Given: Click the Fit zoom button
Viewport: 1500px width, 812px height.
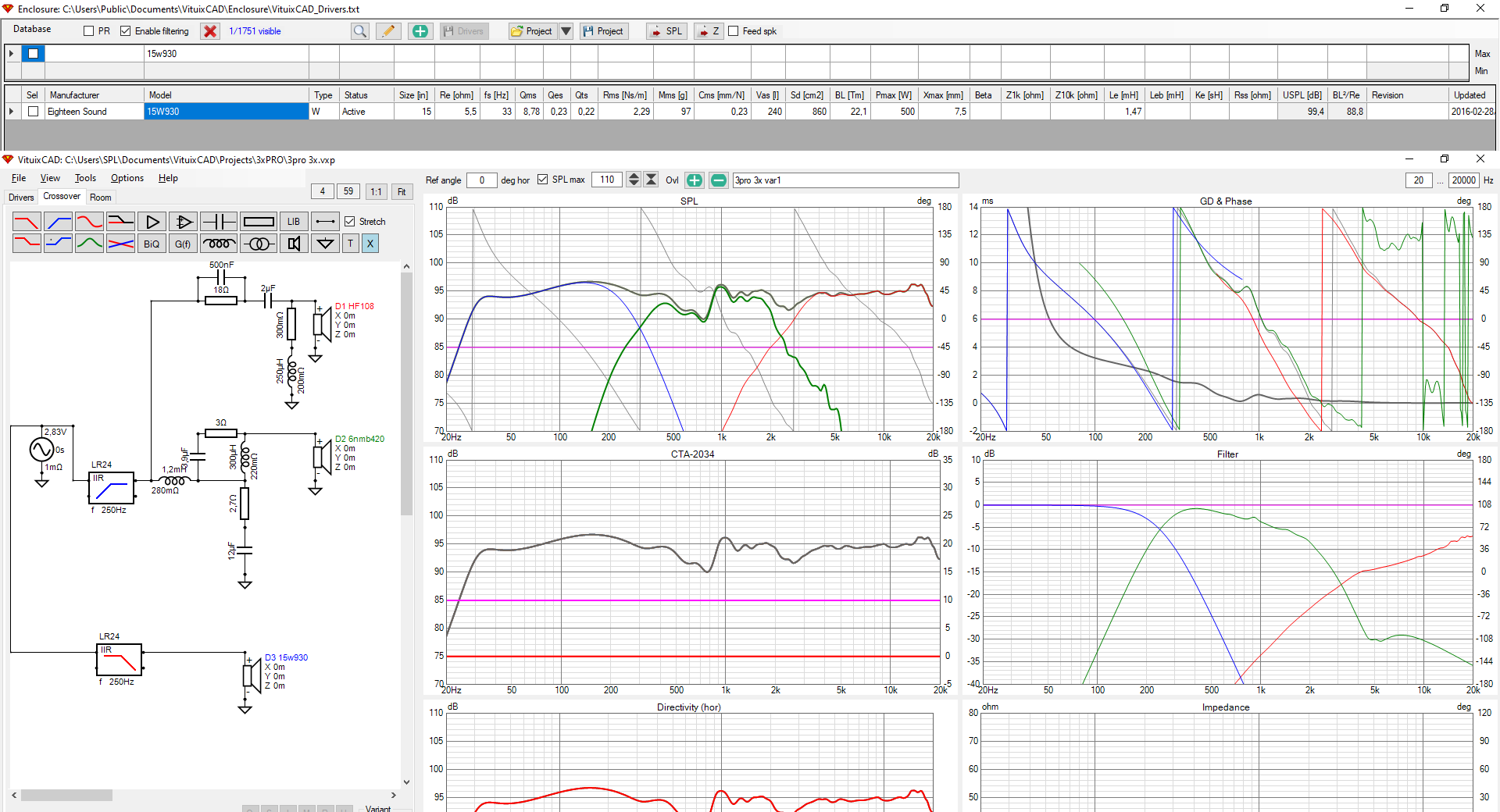Looking at the screenshot, I should point(402,191).
